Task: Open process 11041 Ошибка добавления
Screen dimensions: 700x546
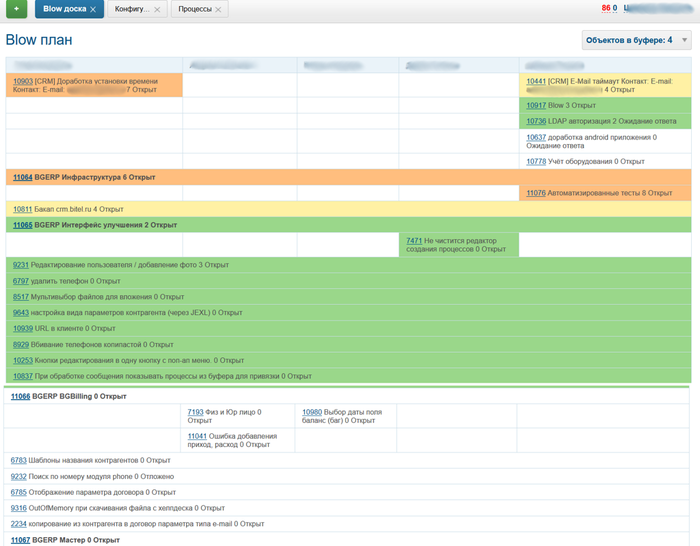Action: 196,436
